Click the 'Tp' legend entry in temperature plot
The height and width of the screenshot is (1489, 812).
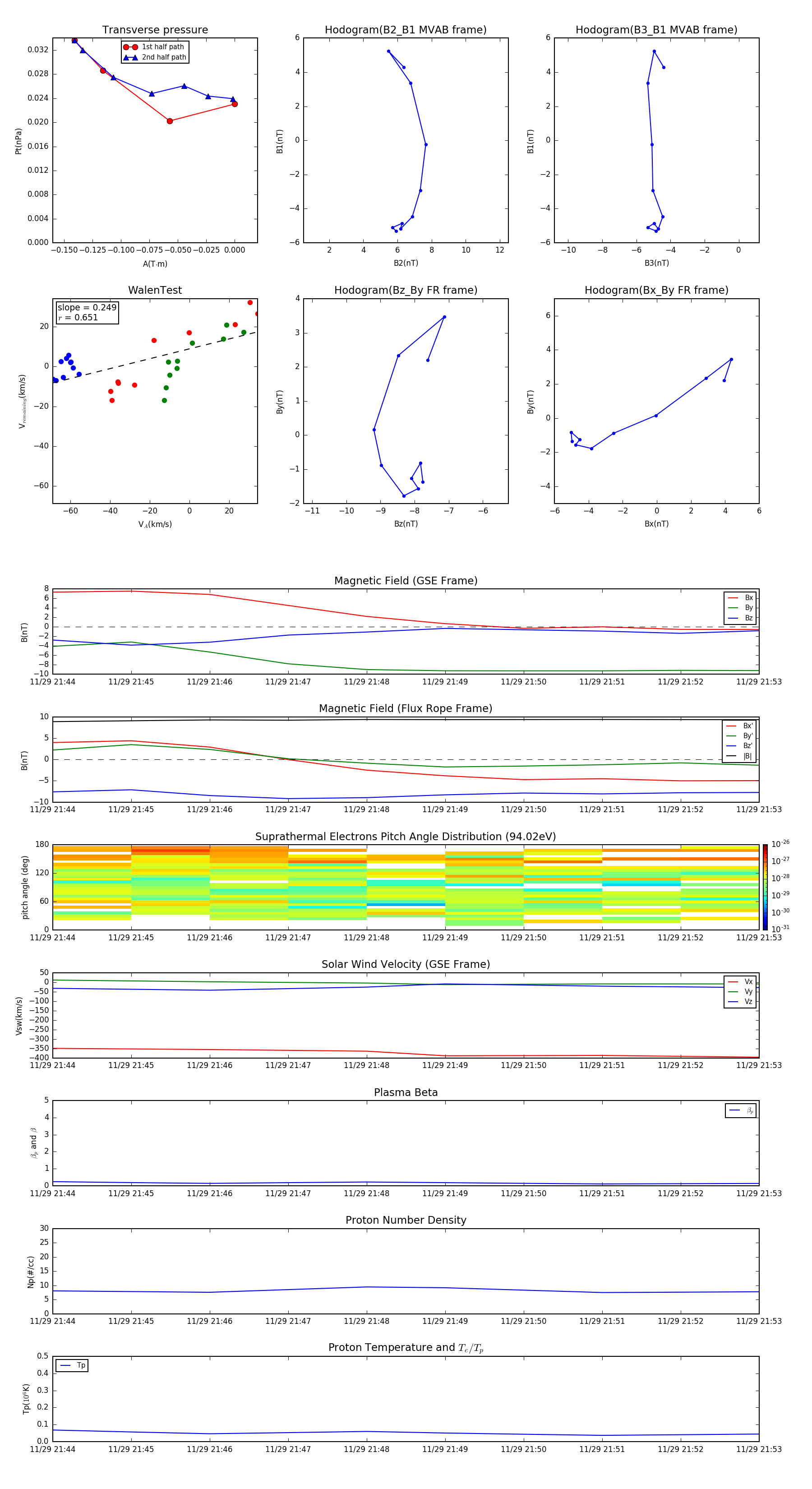pyautogui.click(x=72, y=1365)
